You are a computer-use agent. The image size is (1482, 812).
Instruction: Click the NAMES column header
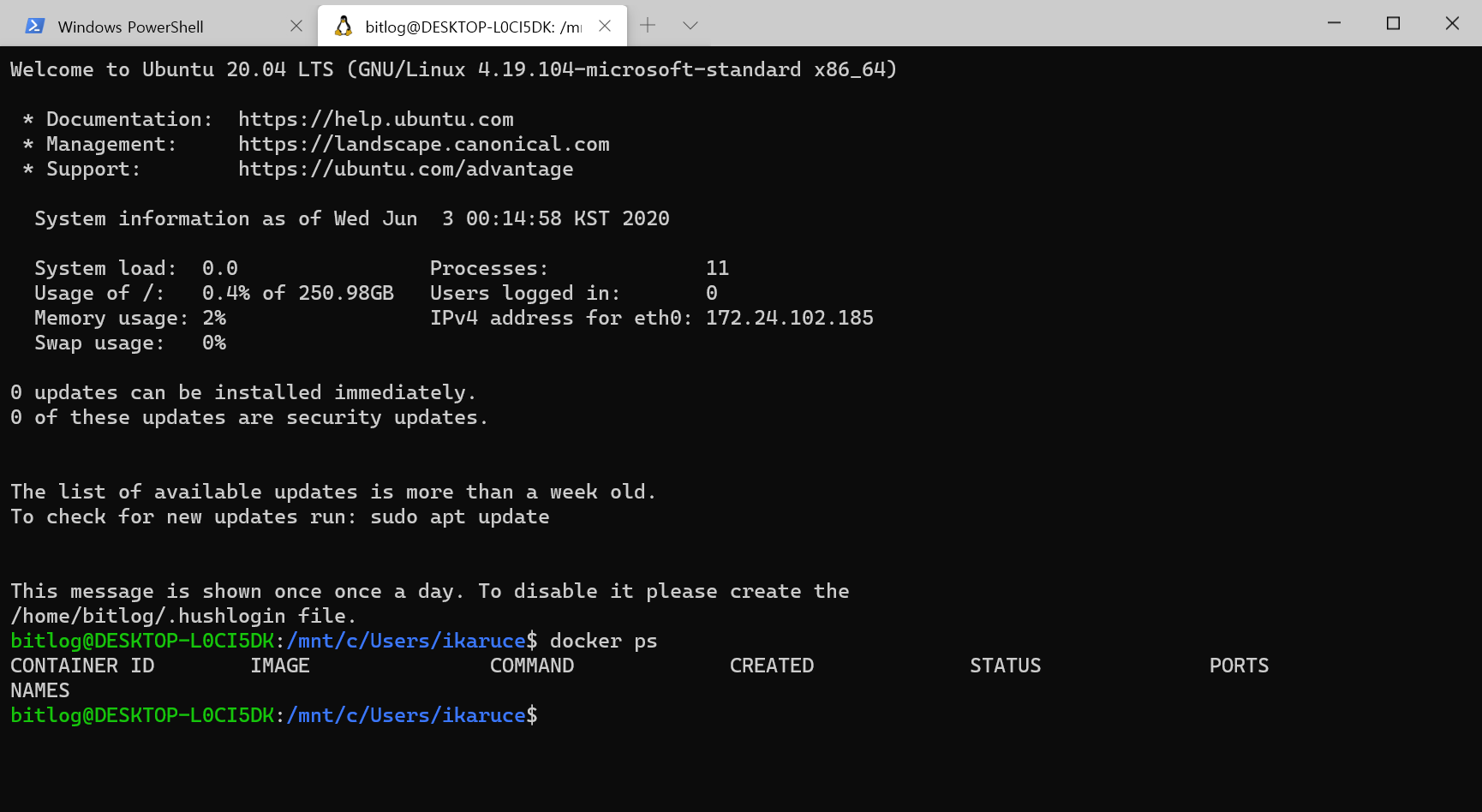[x=40, y=690]
